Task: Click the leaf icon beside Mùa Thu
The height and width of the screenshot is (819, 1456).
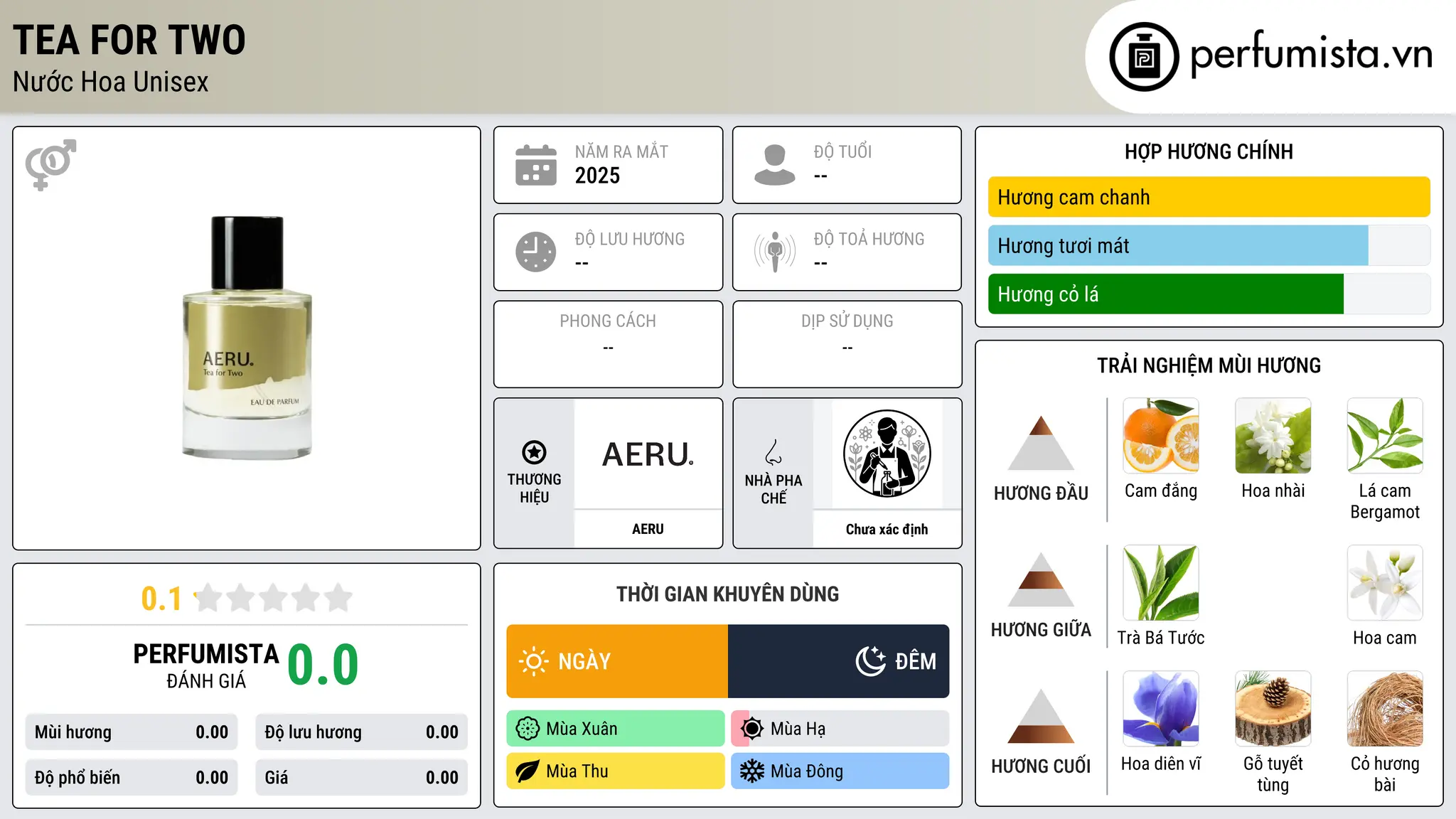Action: tap(528, 771)
